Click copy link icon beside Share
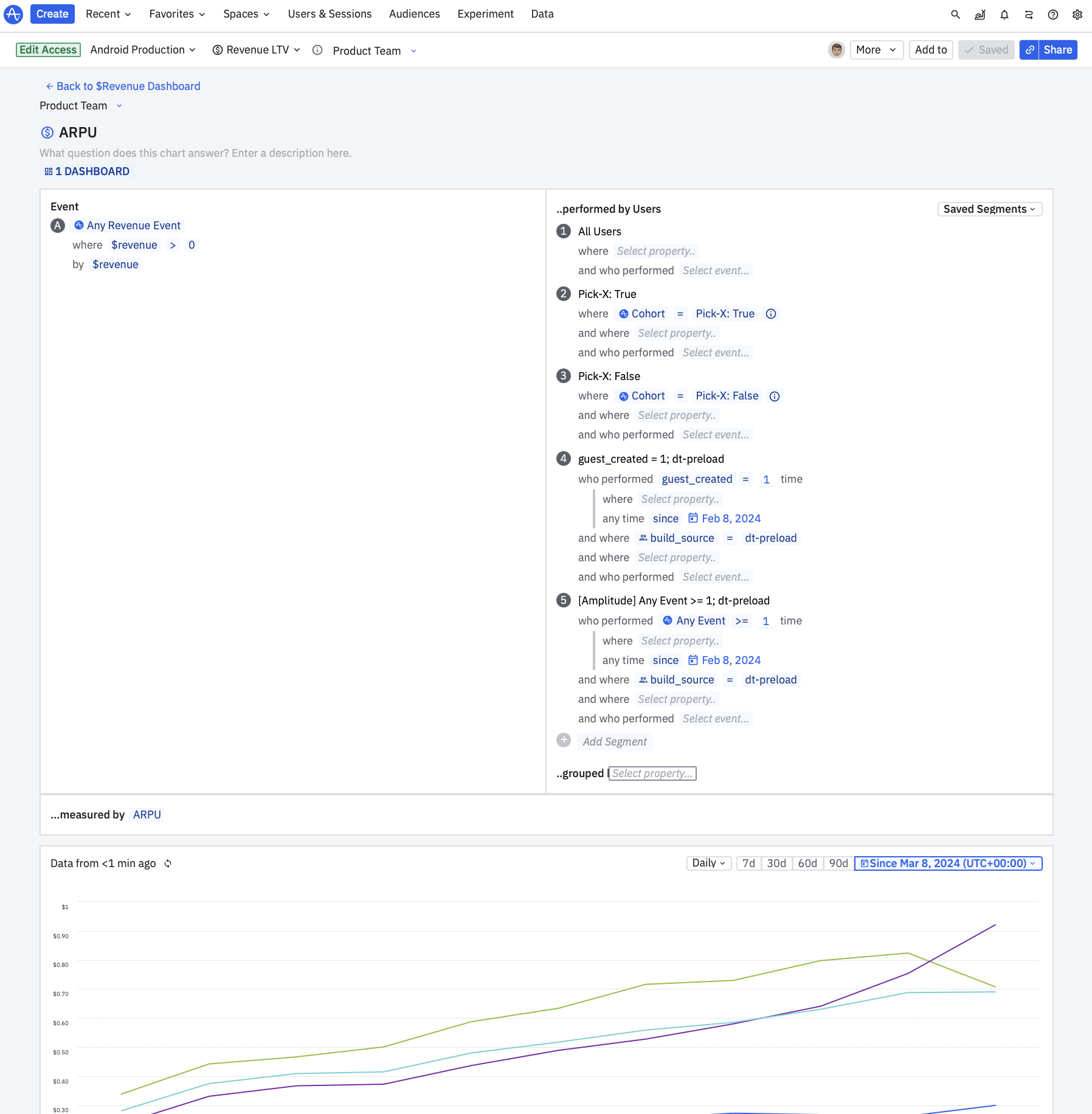This screenshot has height=1114, width=1092. 1029,50
